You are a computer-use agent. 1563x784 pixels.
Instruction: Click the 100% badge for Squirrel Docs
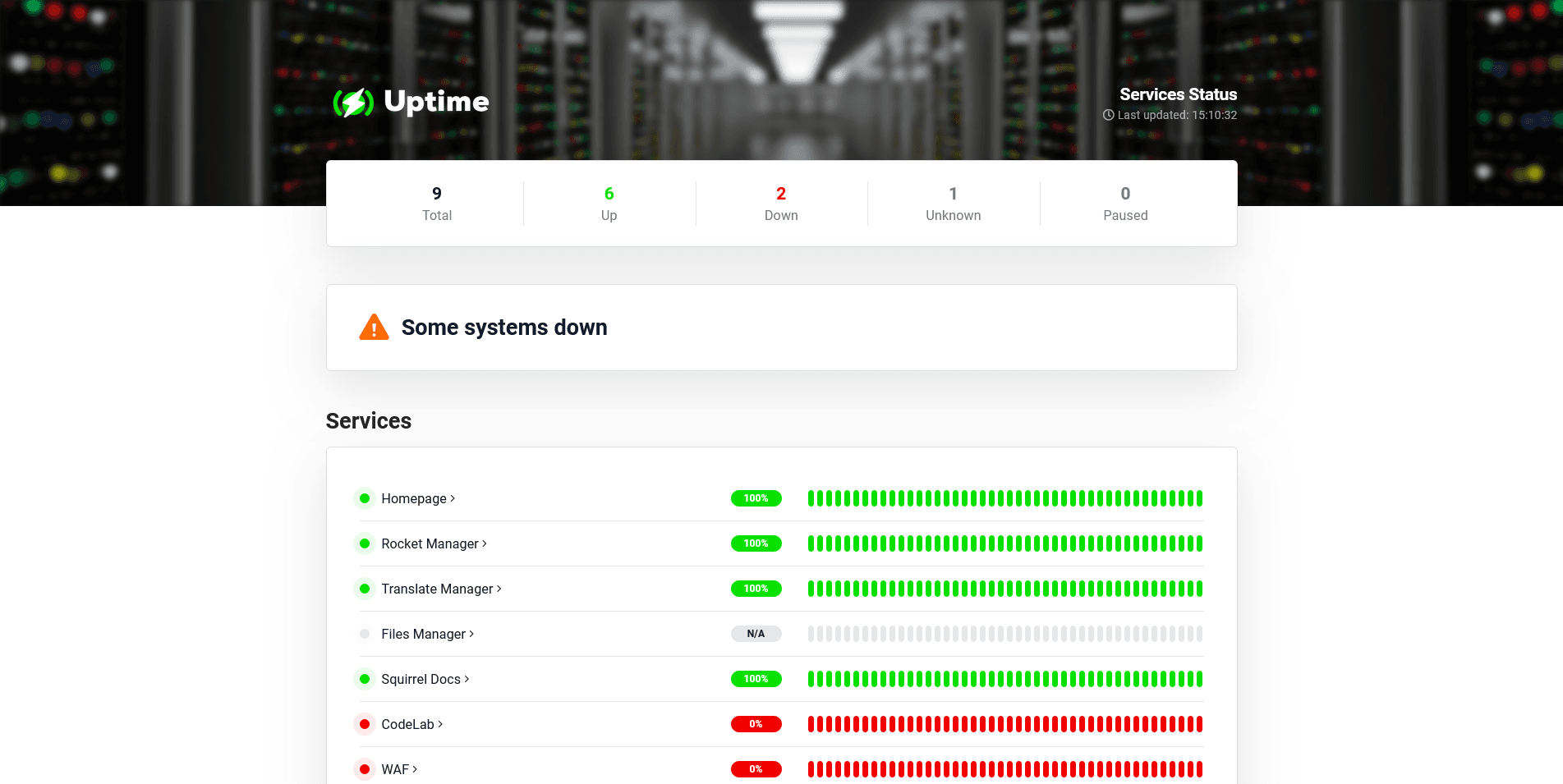click(x=756, y=679)
